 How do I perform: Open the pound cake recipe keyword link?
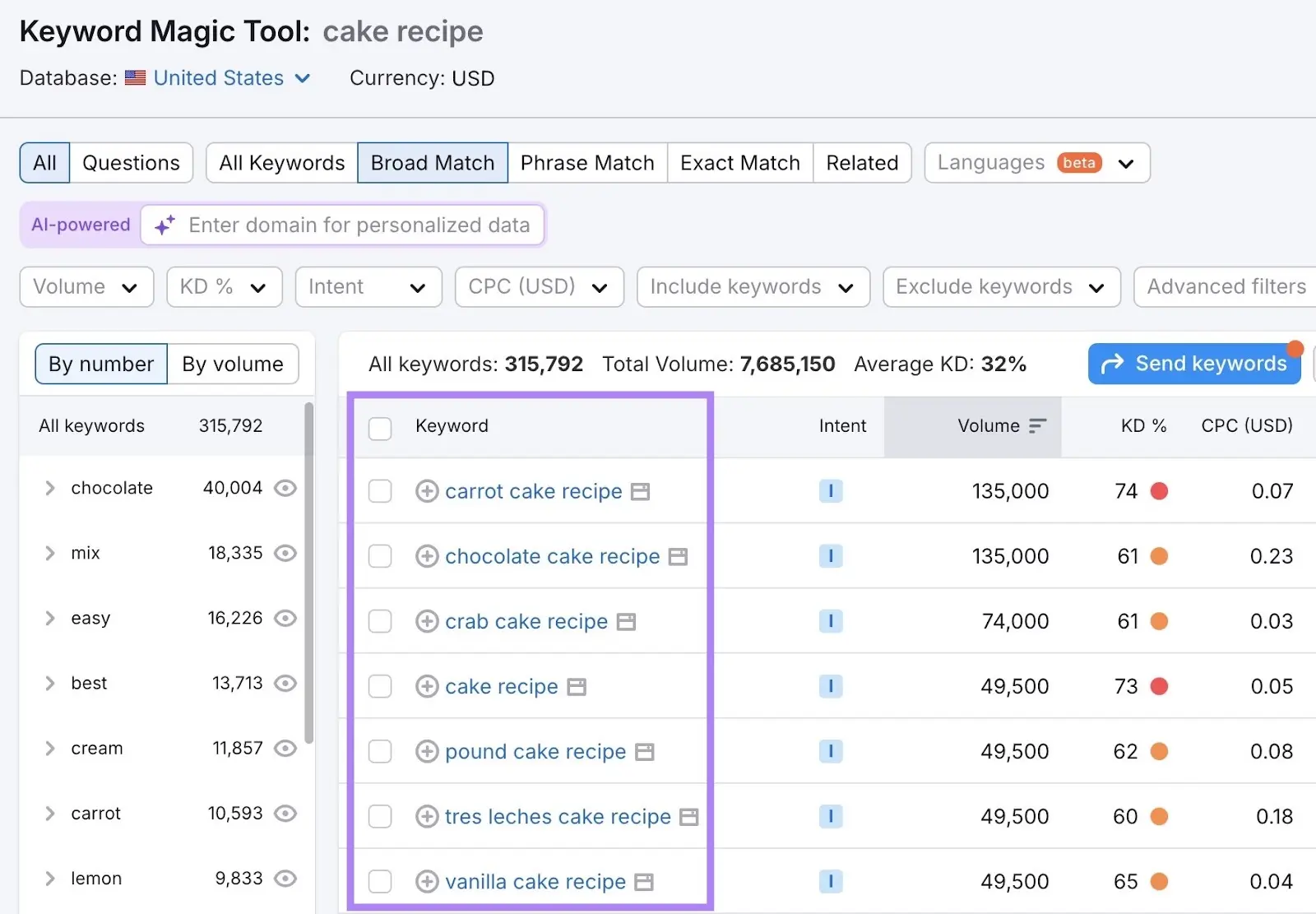534,751
